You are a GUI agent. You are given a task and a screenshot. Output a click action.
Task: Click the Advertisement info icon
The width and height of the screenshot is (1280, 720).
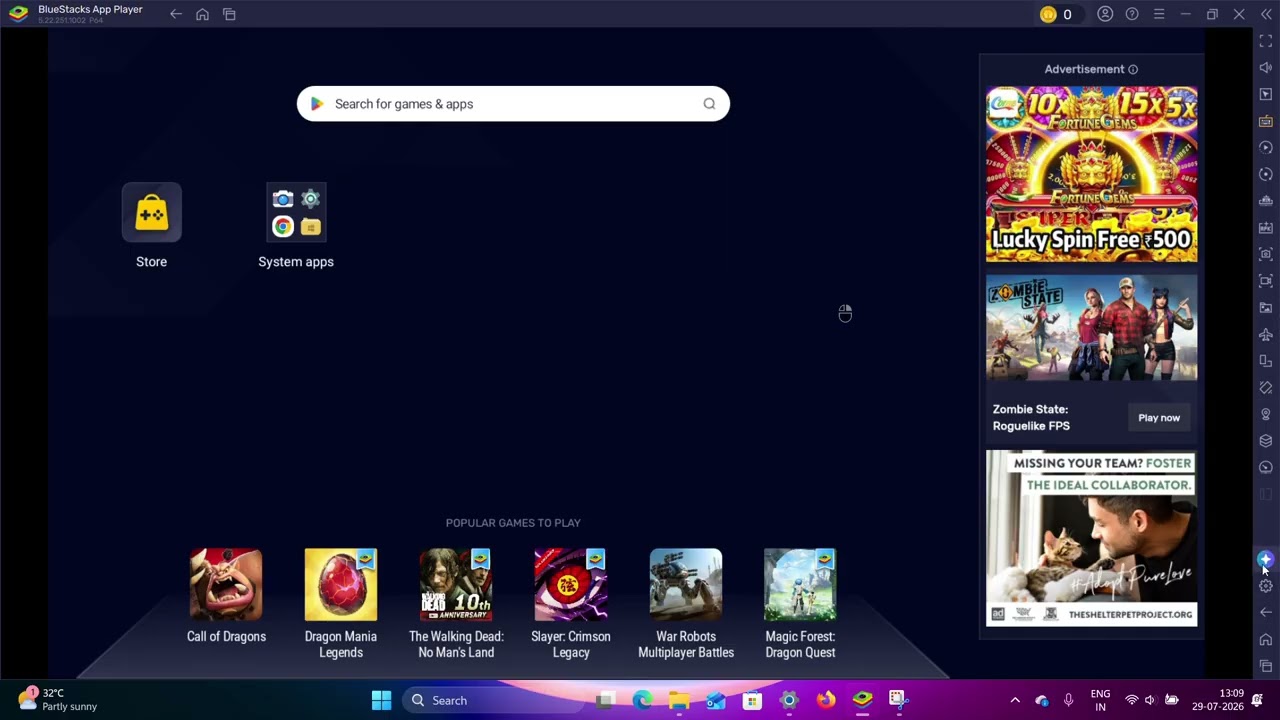coord(1133,70)
